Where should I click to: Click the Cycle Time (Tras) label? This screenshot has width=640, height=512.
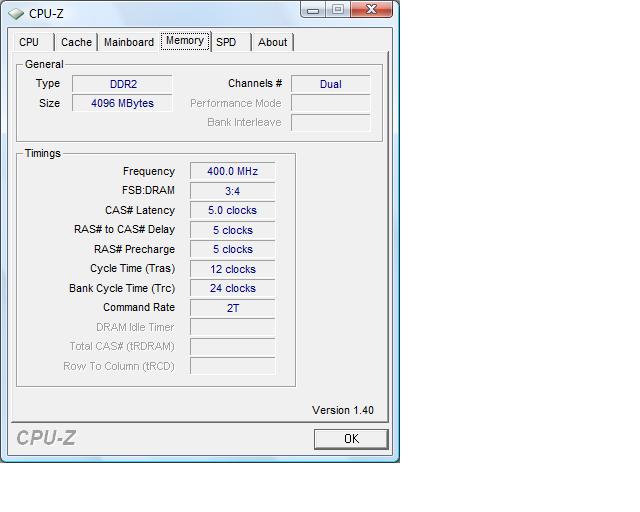tap(133, 268)
